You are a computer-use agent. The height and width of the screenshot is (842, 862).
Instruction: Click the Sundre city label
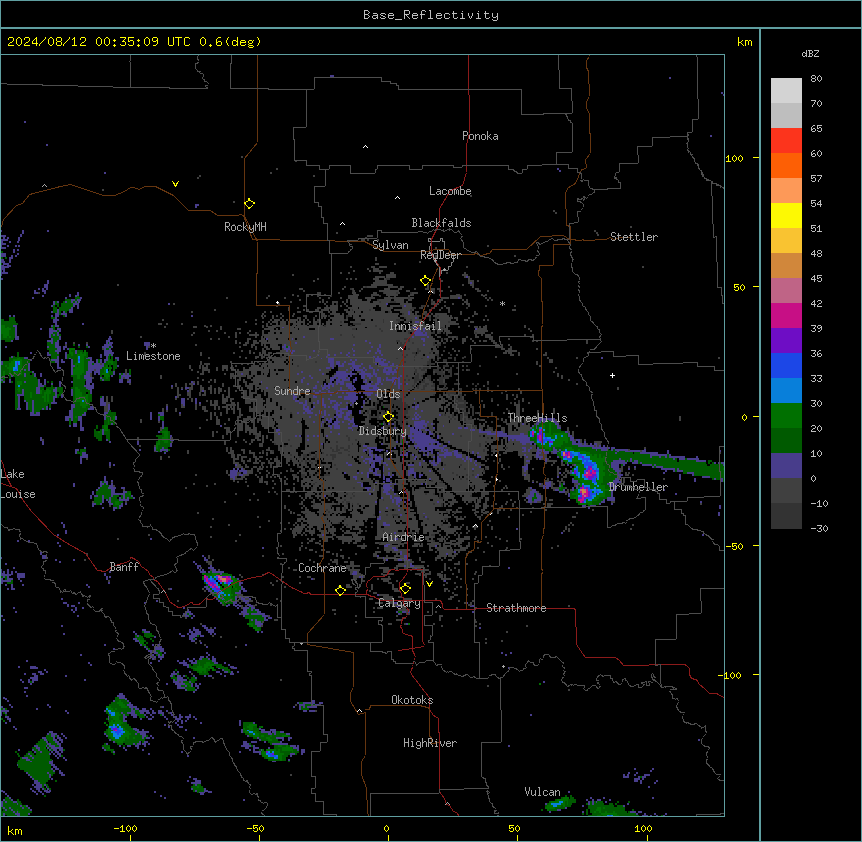click(x=292, y=391)
